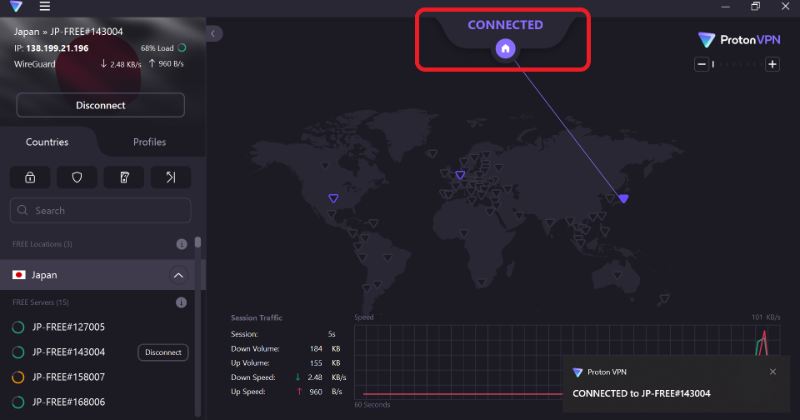The image size is (800, 420).
Task: Toggle NetShield shield icon
Action: pyautogui.click(x=77, y=177)
